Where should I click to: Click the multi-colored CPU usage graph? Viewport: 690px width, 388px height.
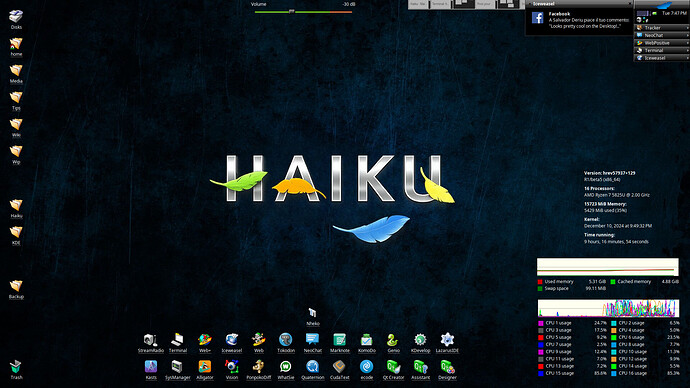(x=608, y=308)
